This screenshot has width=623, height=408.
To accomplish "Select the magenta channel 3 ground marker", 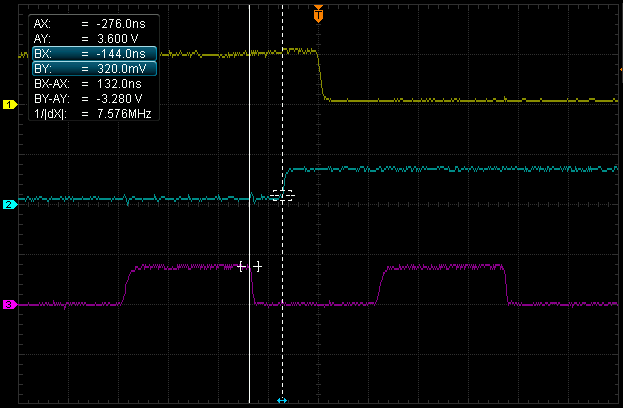I will pyautogui.click(x=10, y=305).
